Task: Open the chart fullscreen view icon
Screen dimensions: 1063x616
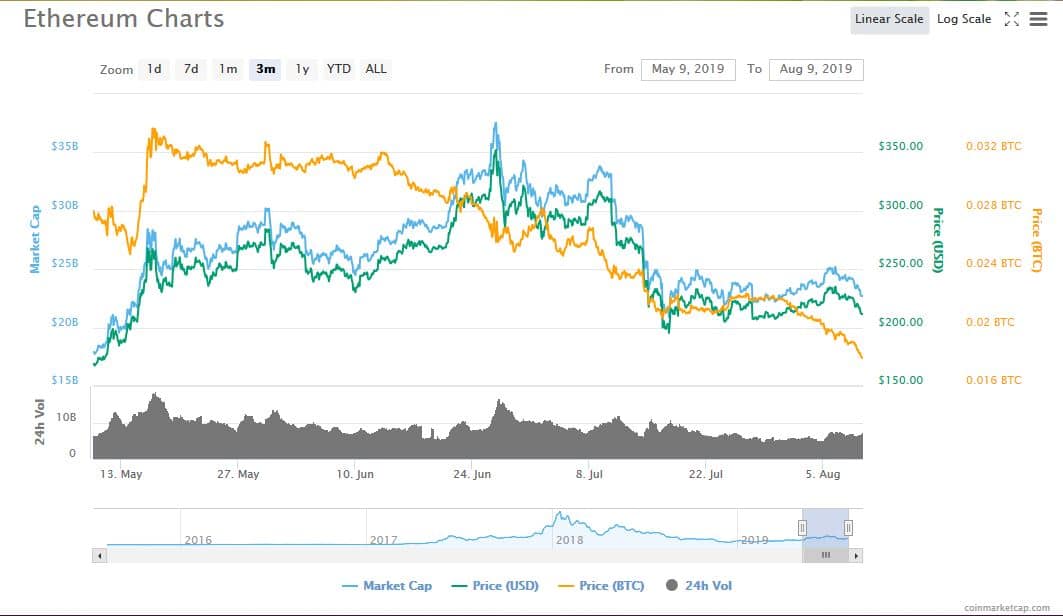Action: (1011, 19)
